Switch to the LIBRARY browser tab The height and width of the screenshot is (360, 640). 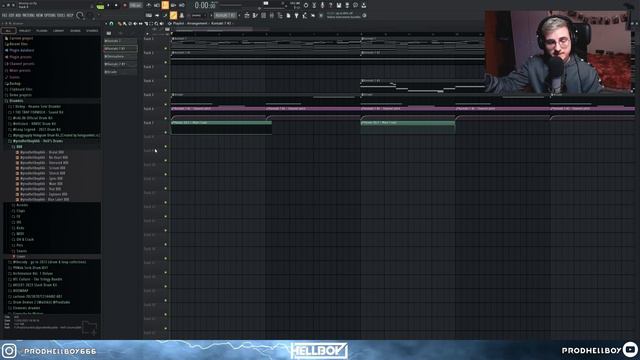point(58,31)
